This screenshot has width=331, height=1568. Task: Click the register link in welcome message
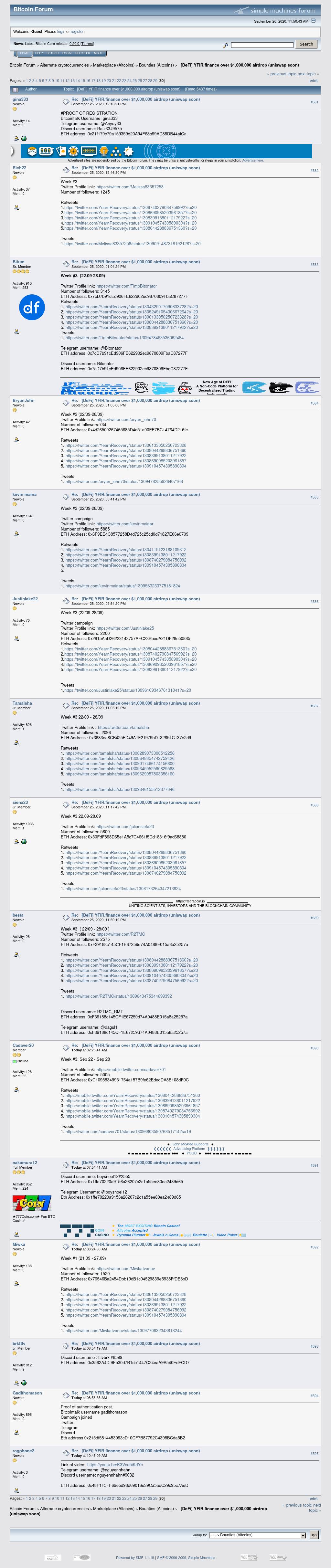[77, 31]
